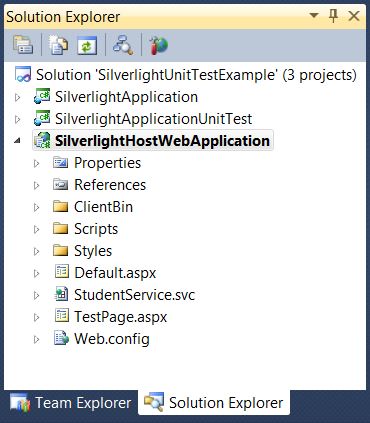Select the ClientBin text label
Viewport: 370px width, 423px height.
(x=103, y=207)
